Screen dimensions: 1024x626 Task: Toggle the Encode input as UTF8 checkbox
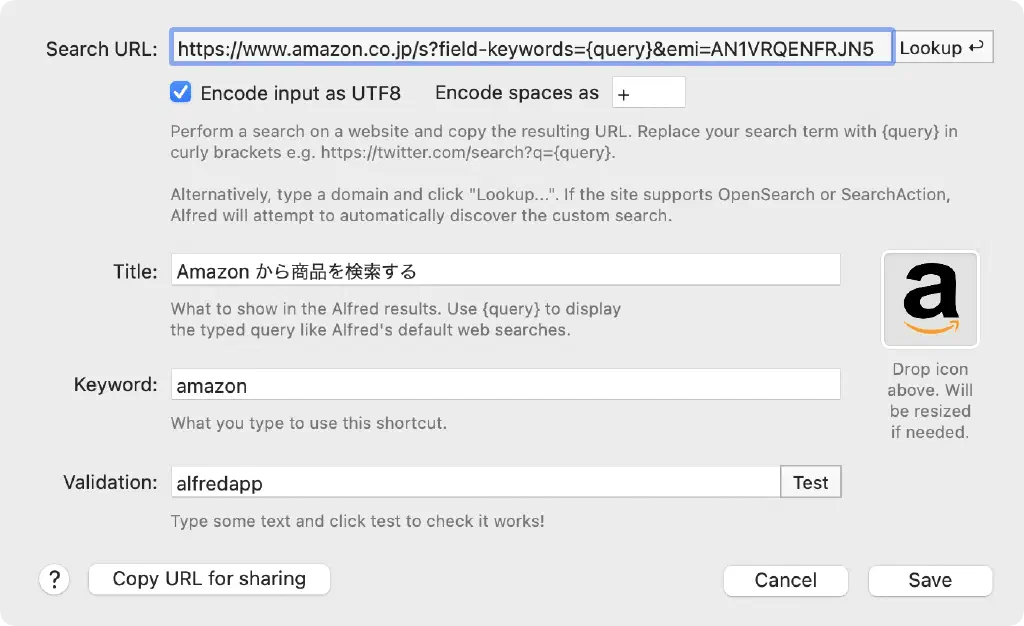point(181,93)
